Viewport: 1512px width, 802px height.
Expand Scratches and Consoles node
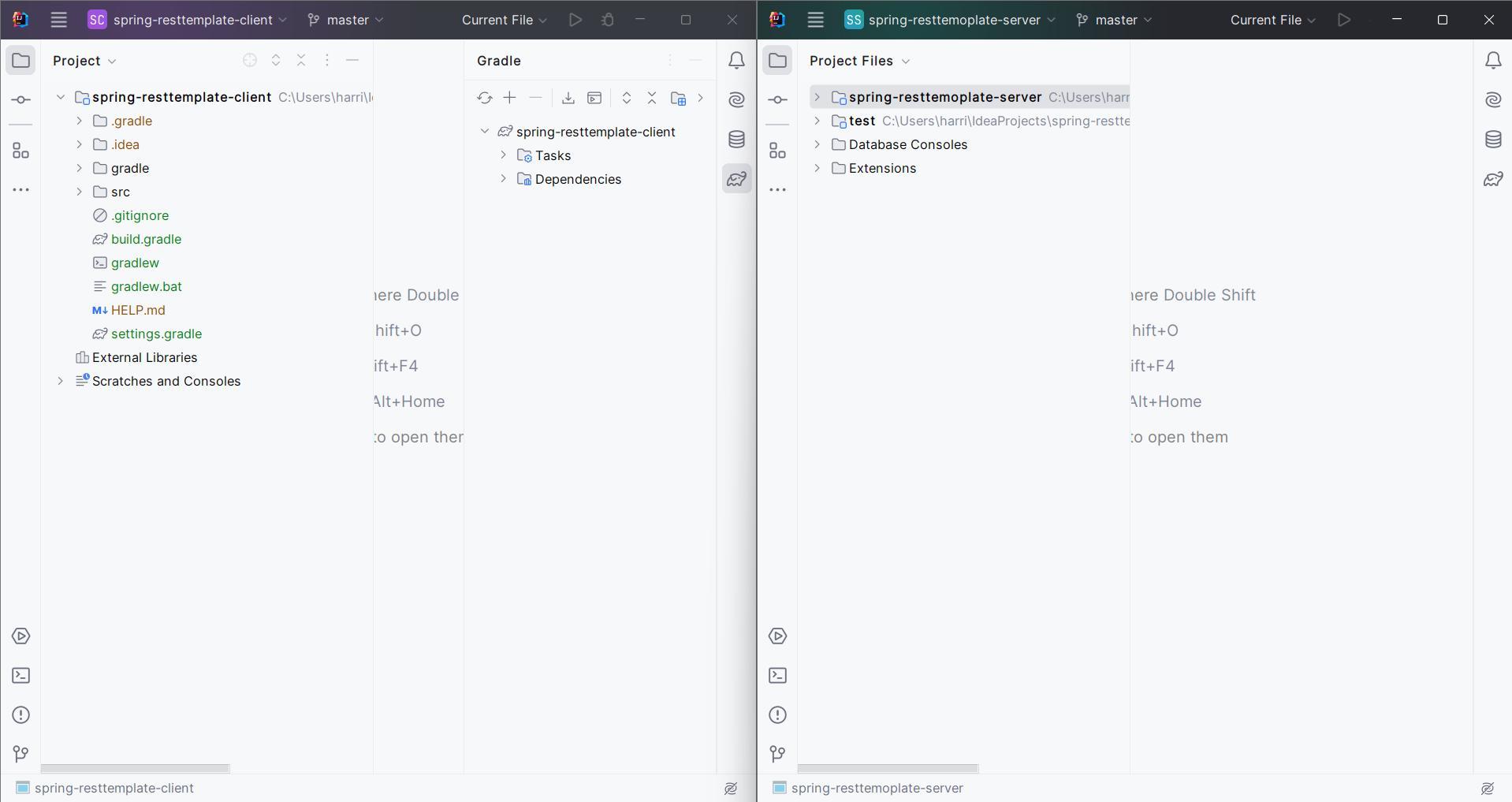tap(61, 381)
